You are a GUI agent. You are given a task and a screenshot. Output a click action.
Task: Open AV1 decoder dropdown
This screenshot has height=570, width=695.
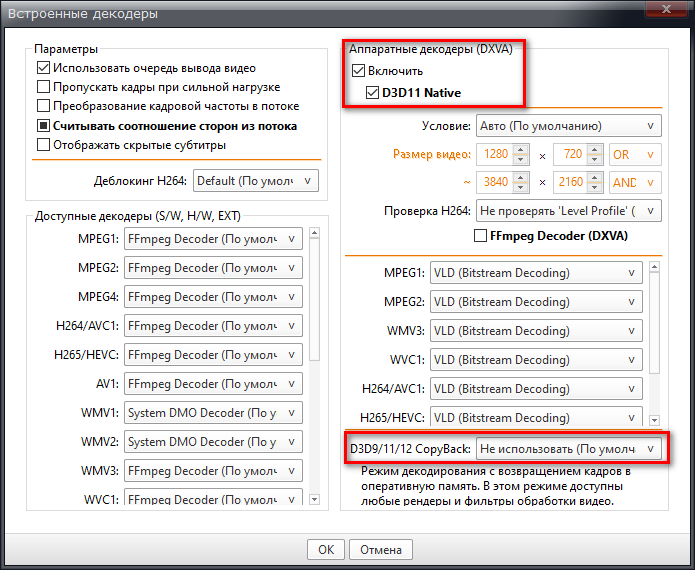pos(213,383)
